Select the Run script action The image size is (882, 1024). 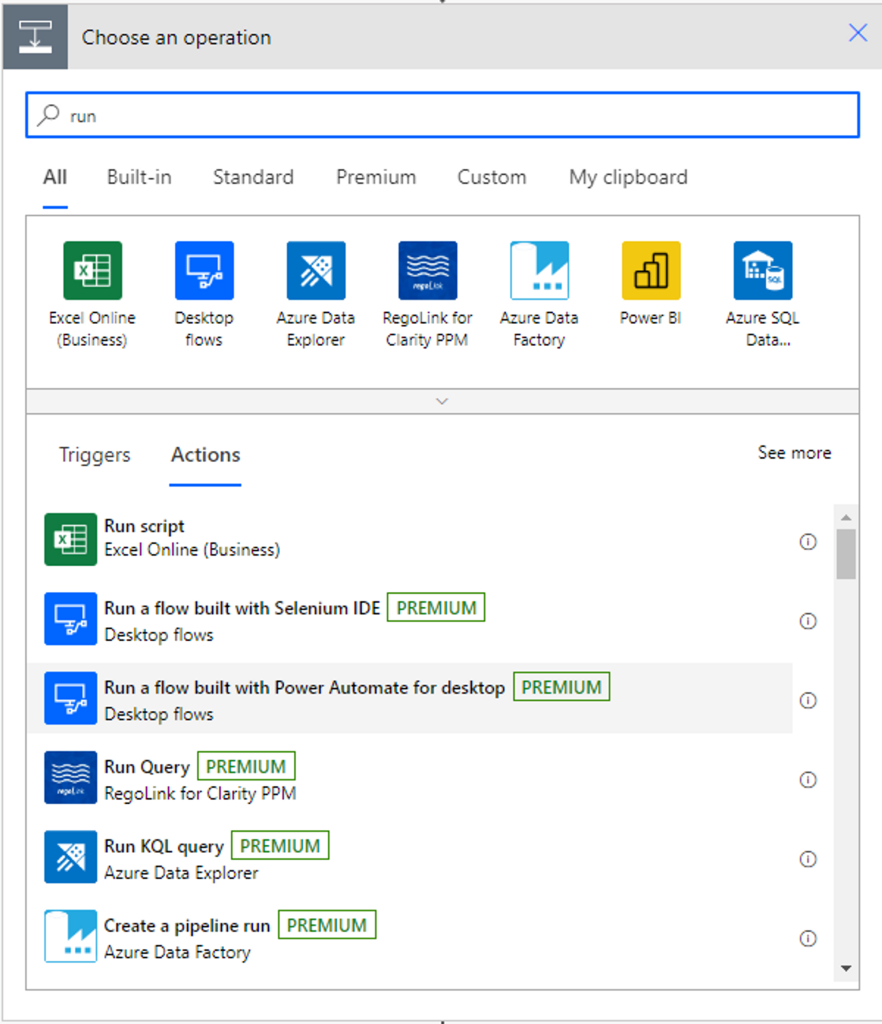(x=410, y=539)
